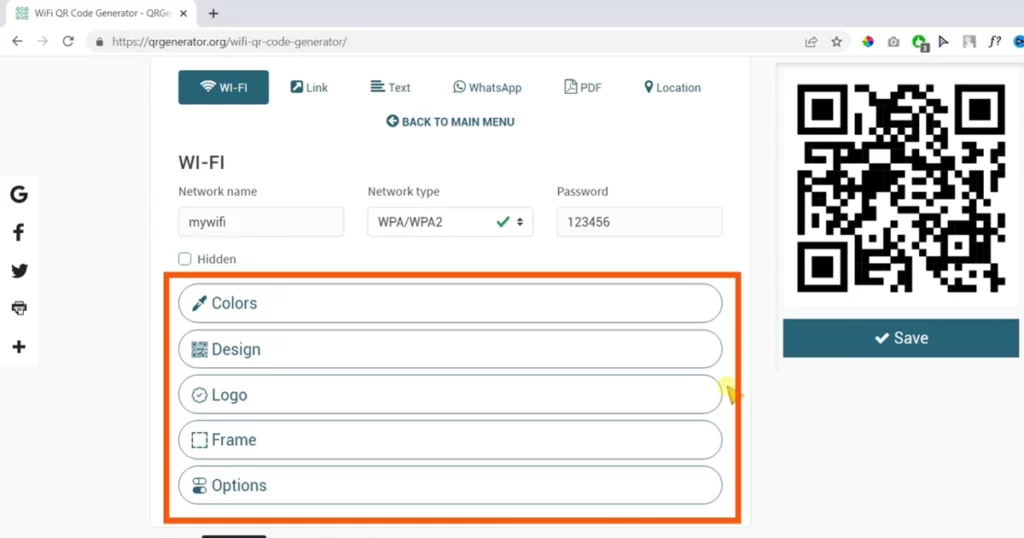Open the Network type dropdown
The height and width of the screenshot is (538, 1024).
pyautogui.click(x=450, y=222)
